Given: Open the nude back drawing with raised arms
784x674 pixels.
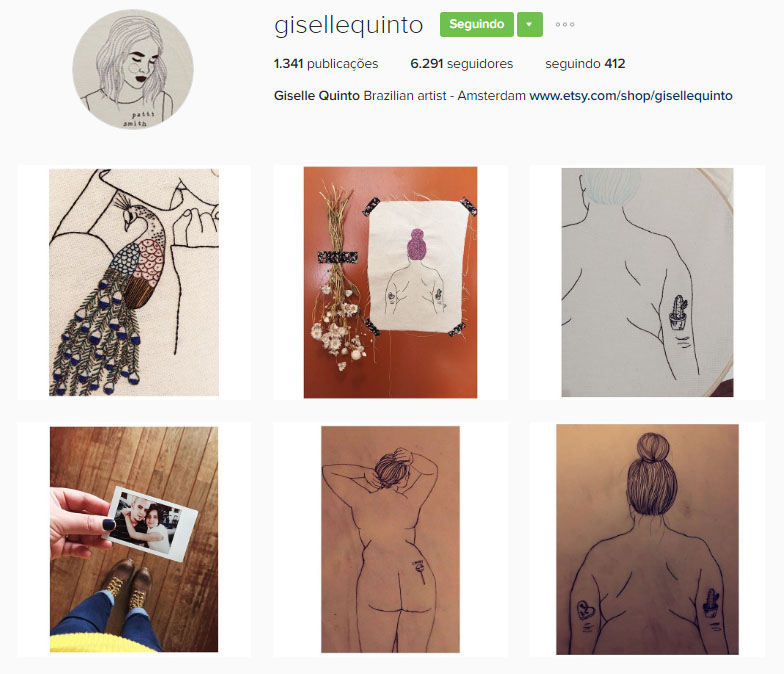Looking at the screenshot, I should point(390,540).
